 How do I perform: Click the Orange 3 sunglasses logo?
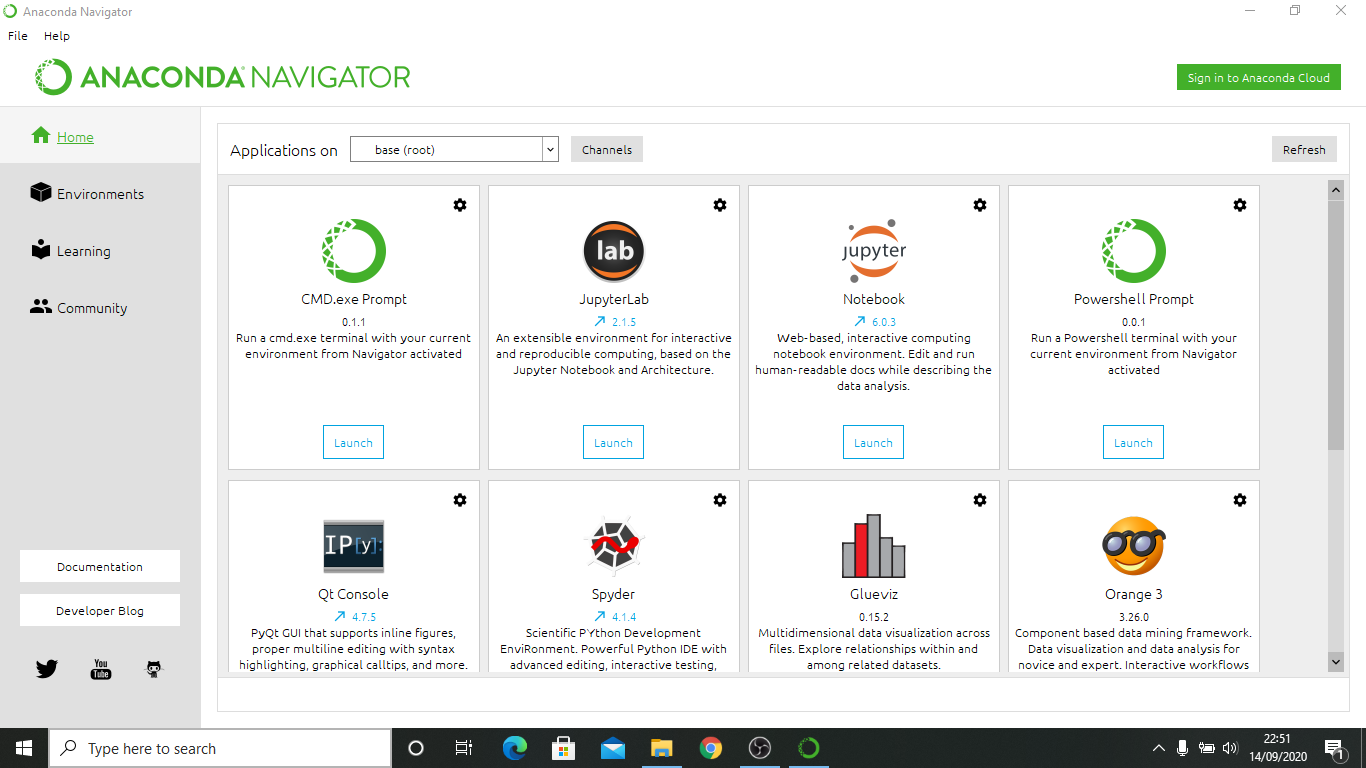click(1134, 546)
